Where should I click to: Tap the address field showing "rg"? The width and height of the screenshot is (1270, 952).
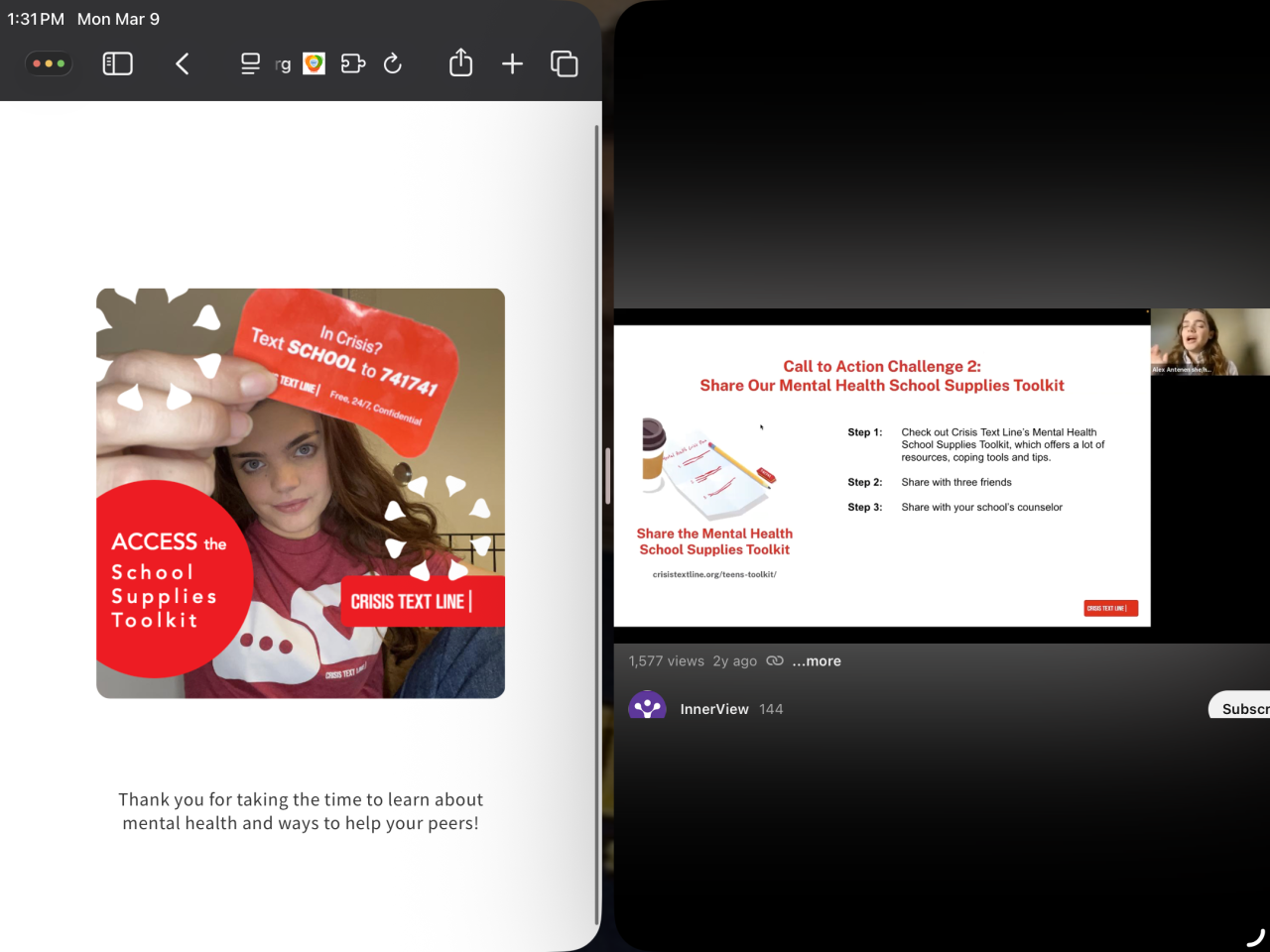(283, 64)
